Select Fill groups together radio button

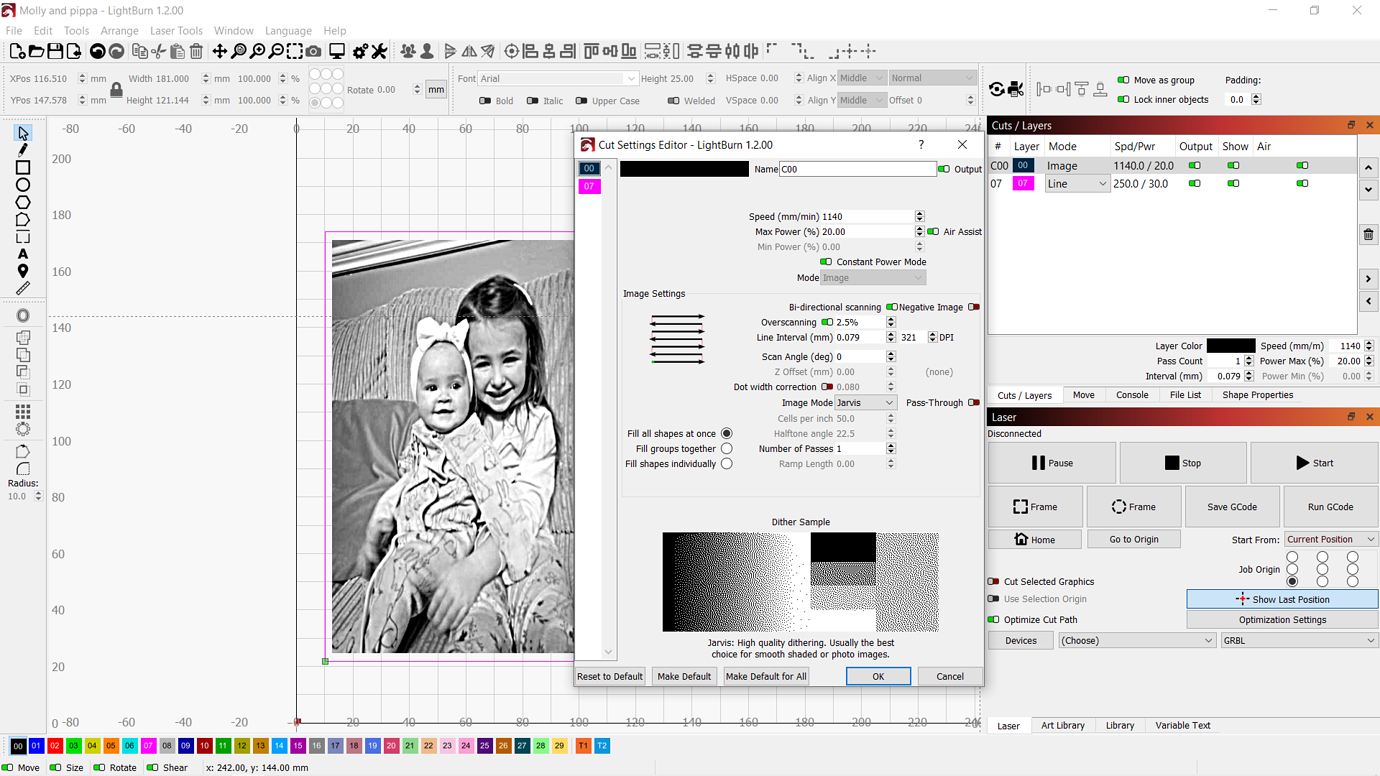coord(727,449)
